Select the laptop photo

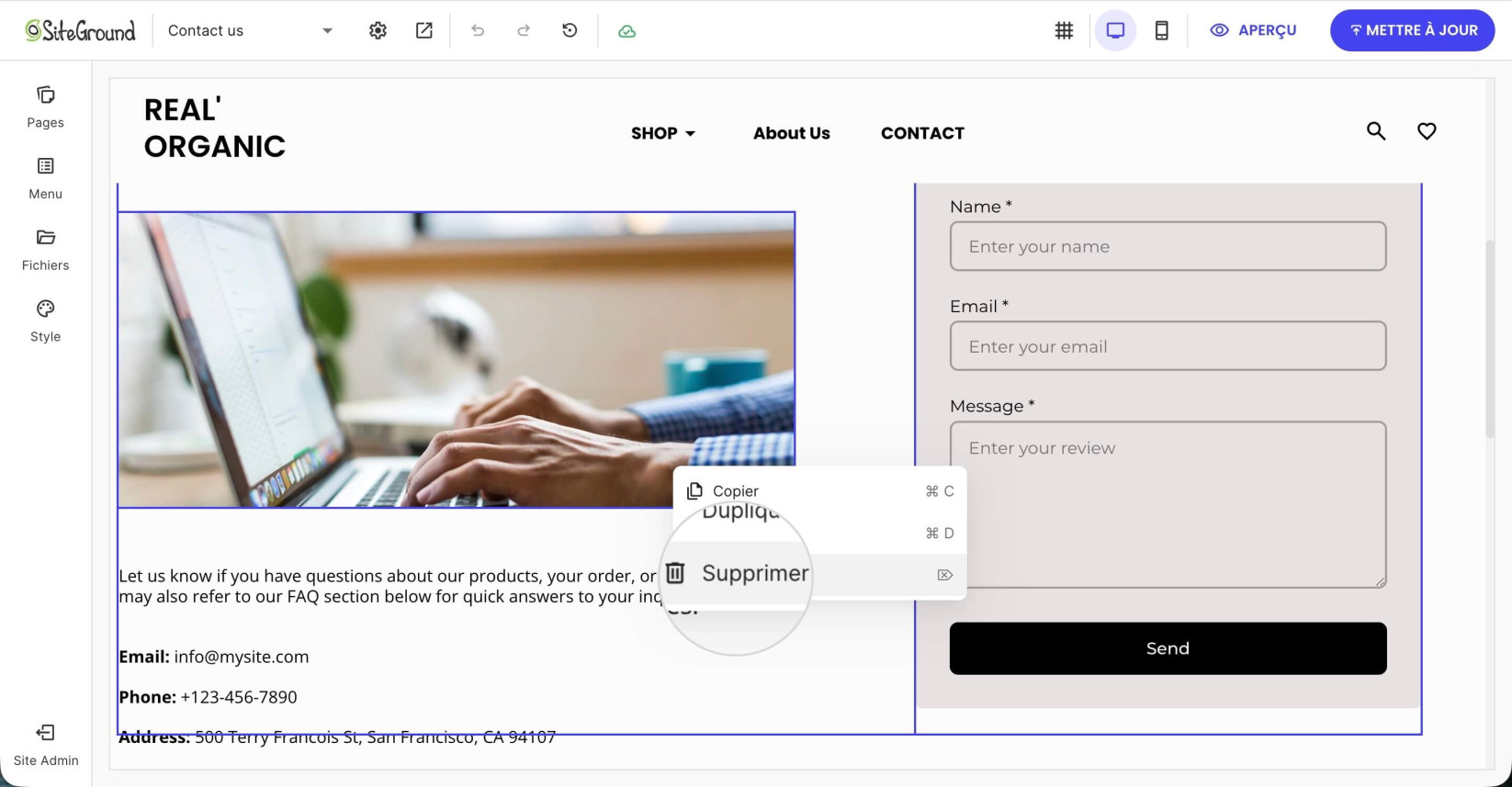click(x=456, y=359)
